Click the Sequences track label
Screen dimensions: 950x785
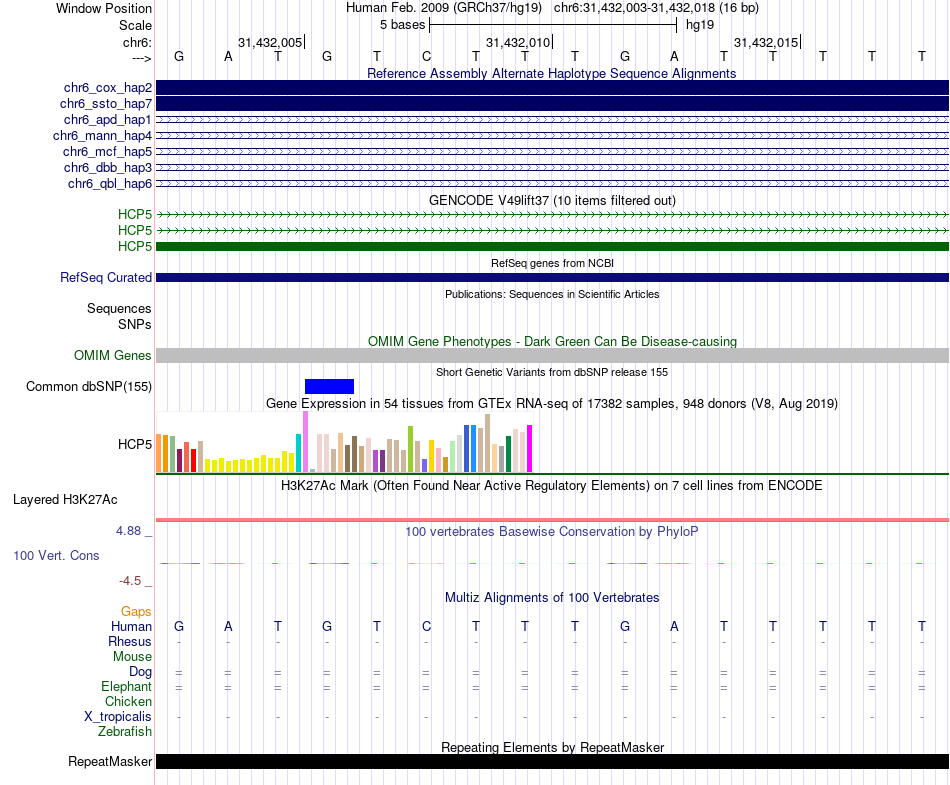click(119, 308)
